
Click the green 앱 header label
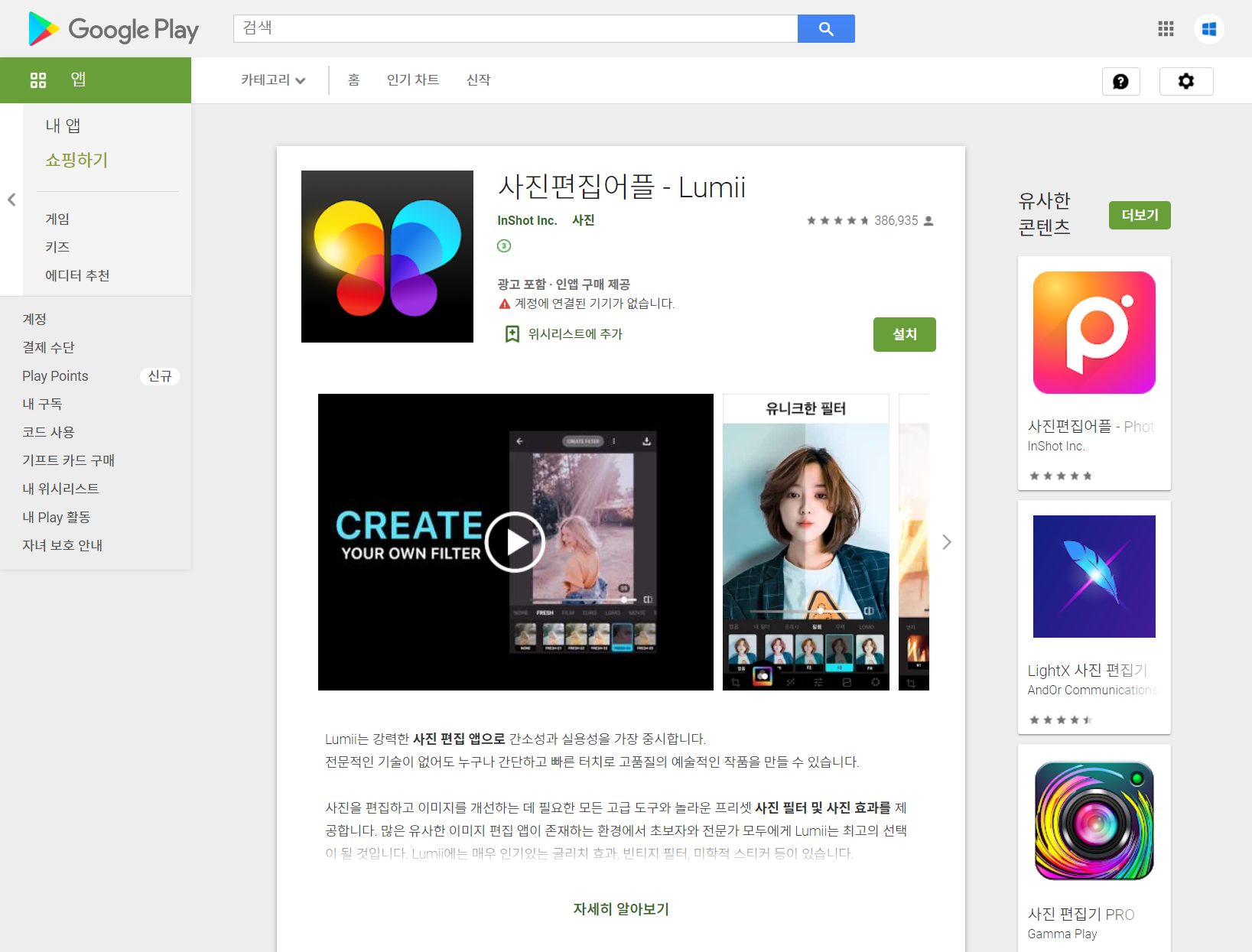[78, 80]
